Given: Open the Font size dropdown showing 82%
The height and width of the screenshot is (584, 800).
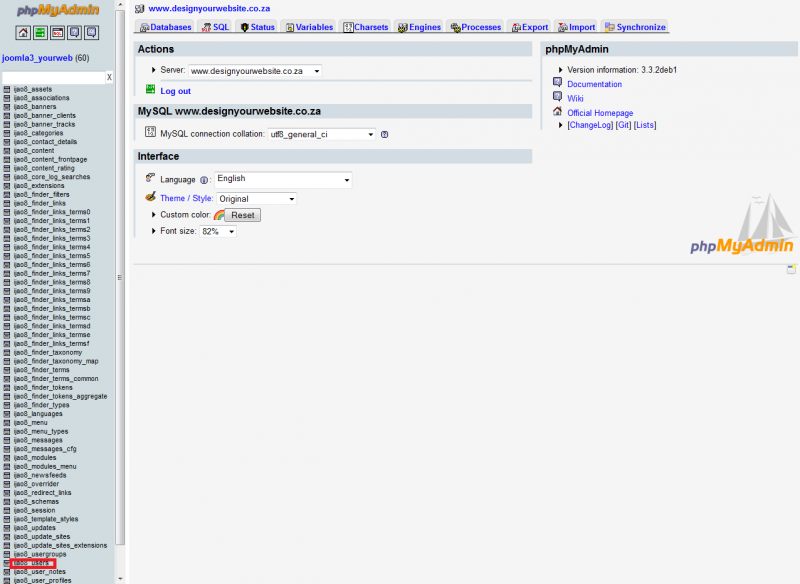Looking at the screenshot, I should pyautogui.click(x=218, y=231).
